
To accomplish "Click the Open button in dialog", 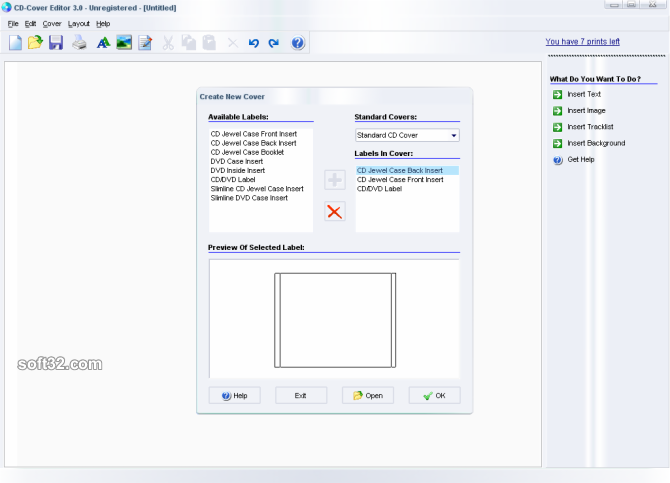I will 368,395.
